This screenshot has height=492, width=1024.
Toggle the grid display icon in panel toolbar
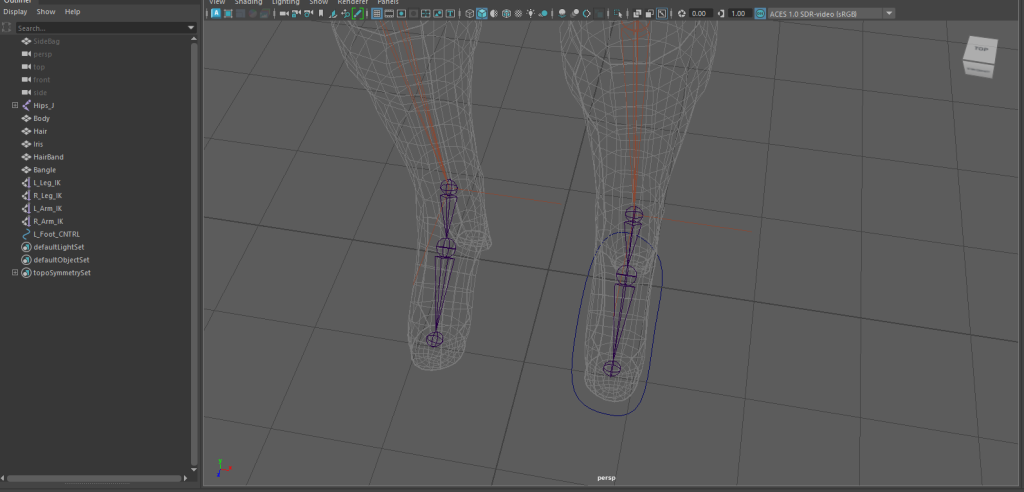(376, 14)
